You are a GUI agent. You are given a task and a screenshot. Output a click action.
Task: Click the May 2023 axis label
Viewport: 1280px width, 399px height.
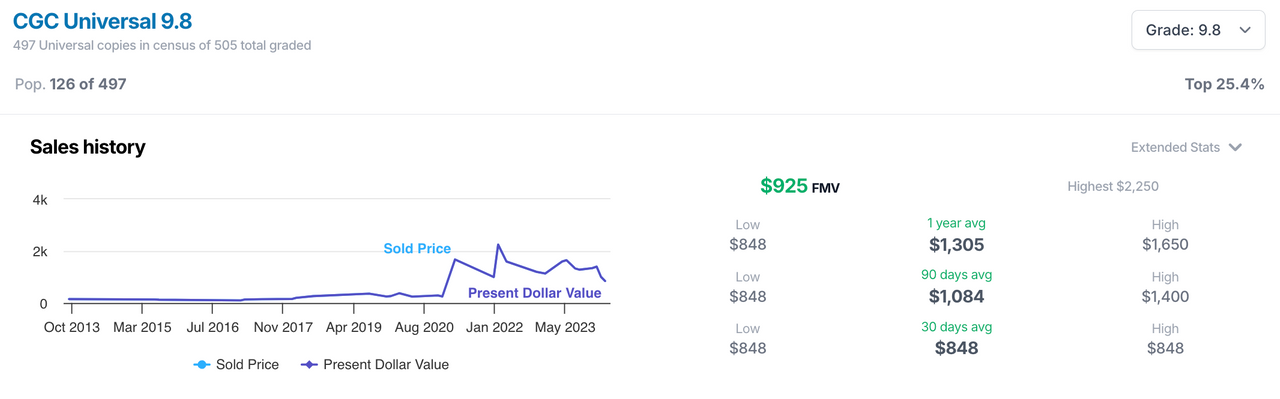[x=565, y=327]
